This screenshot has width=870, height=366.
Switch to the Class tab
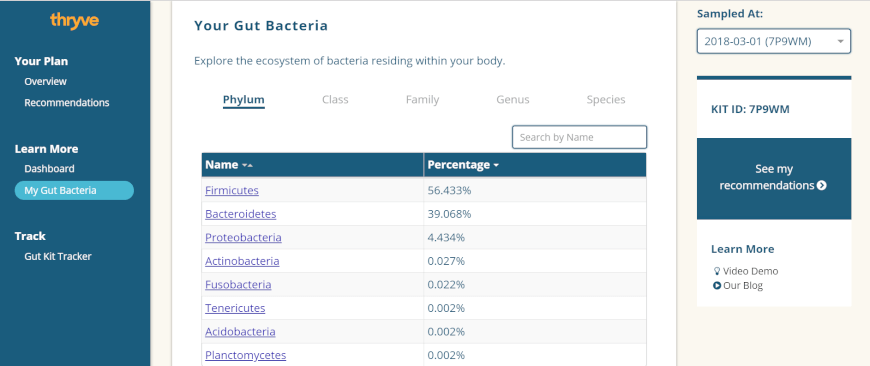[x=335, y=100]
